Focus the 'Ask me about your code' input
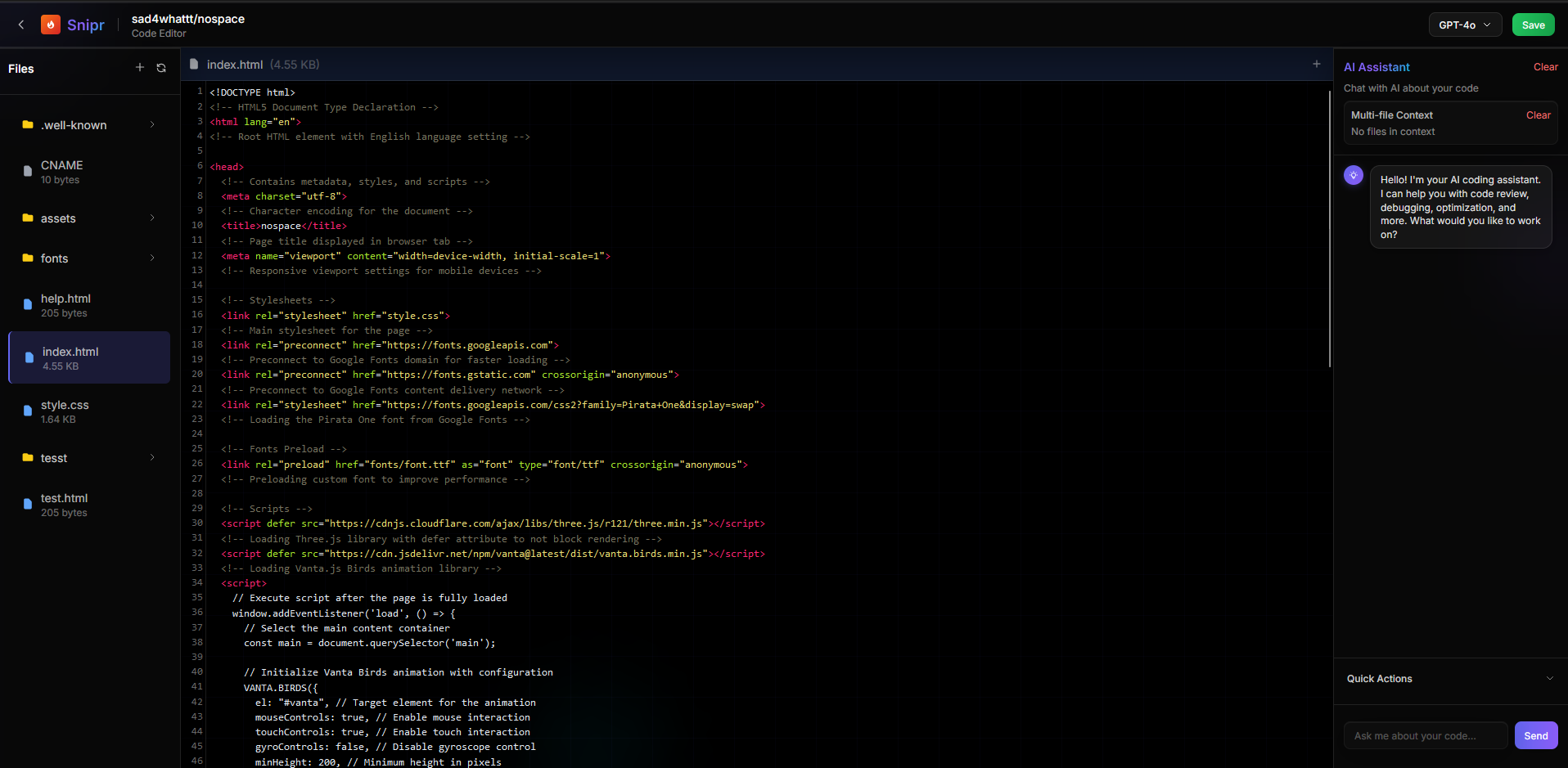Image resolution: width=1568 pixels, height=768 pixels. pyautogui.click(x=1426, y=735)
